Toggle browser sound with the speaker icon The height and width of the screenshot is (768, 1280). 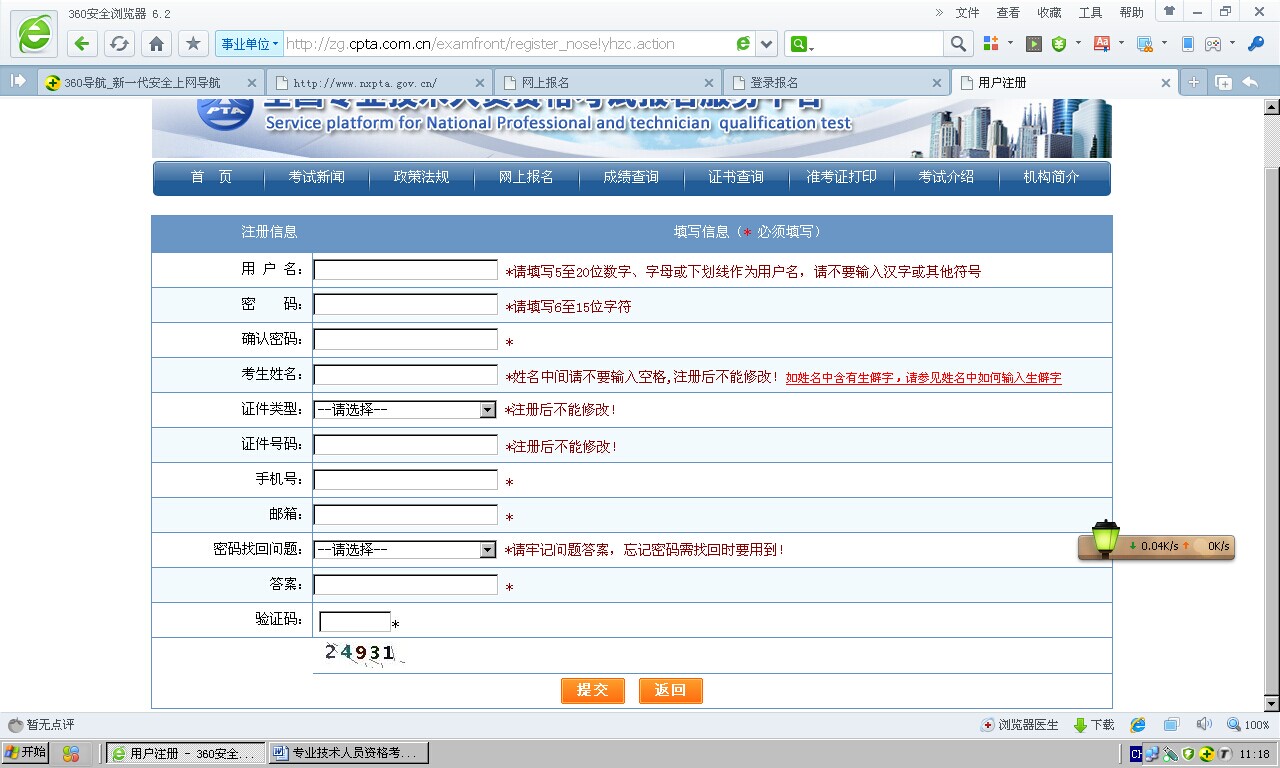click(1204, 724)
